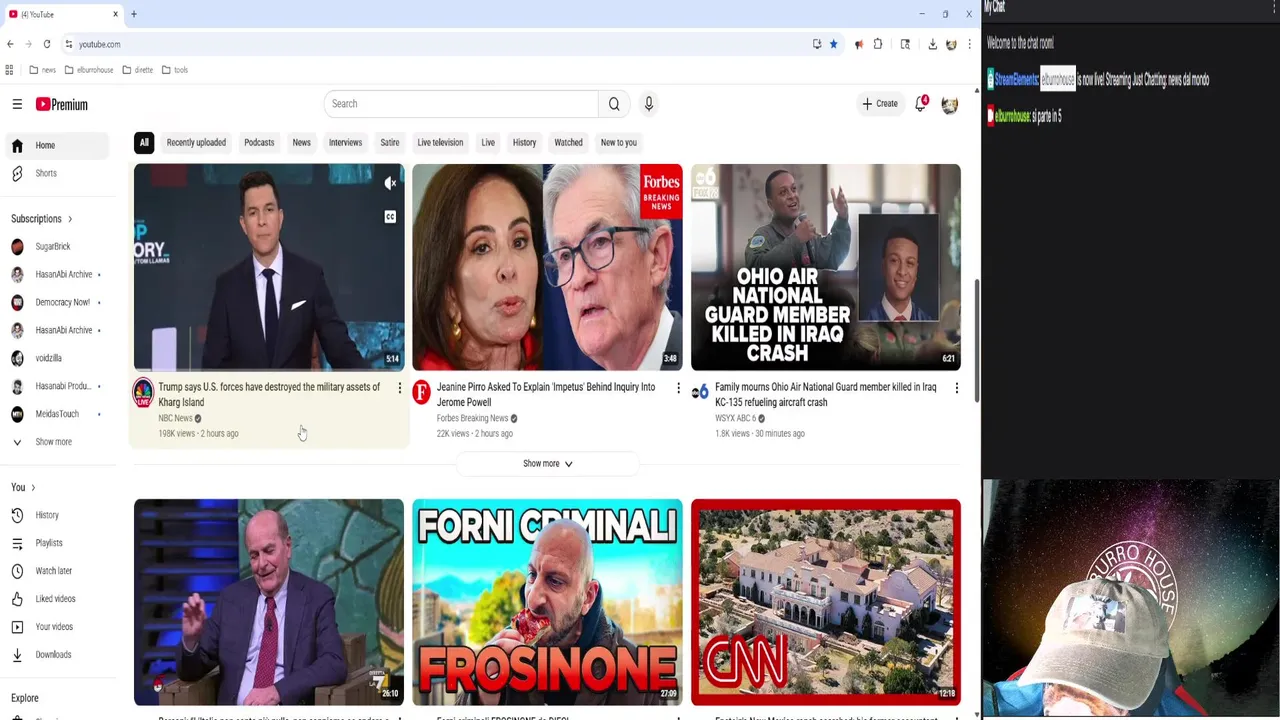Bookmark page with star icon

tap(833, 44)
